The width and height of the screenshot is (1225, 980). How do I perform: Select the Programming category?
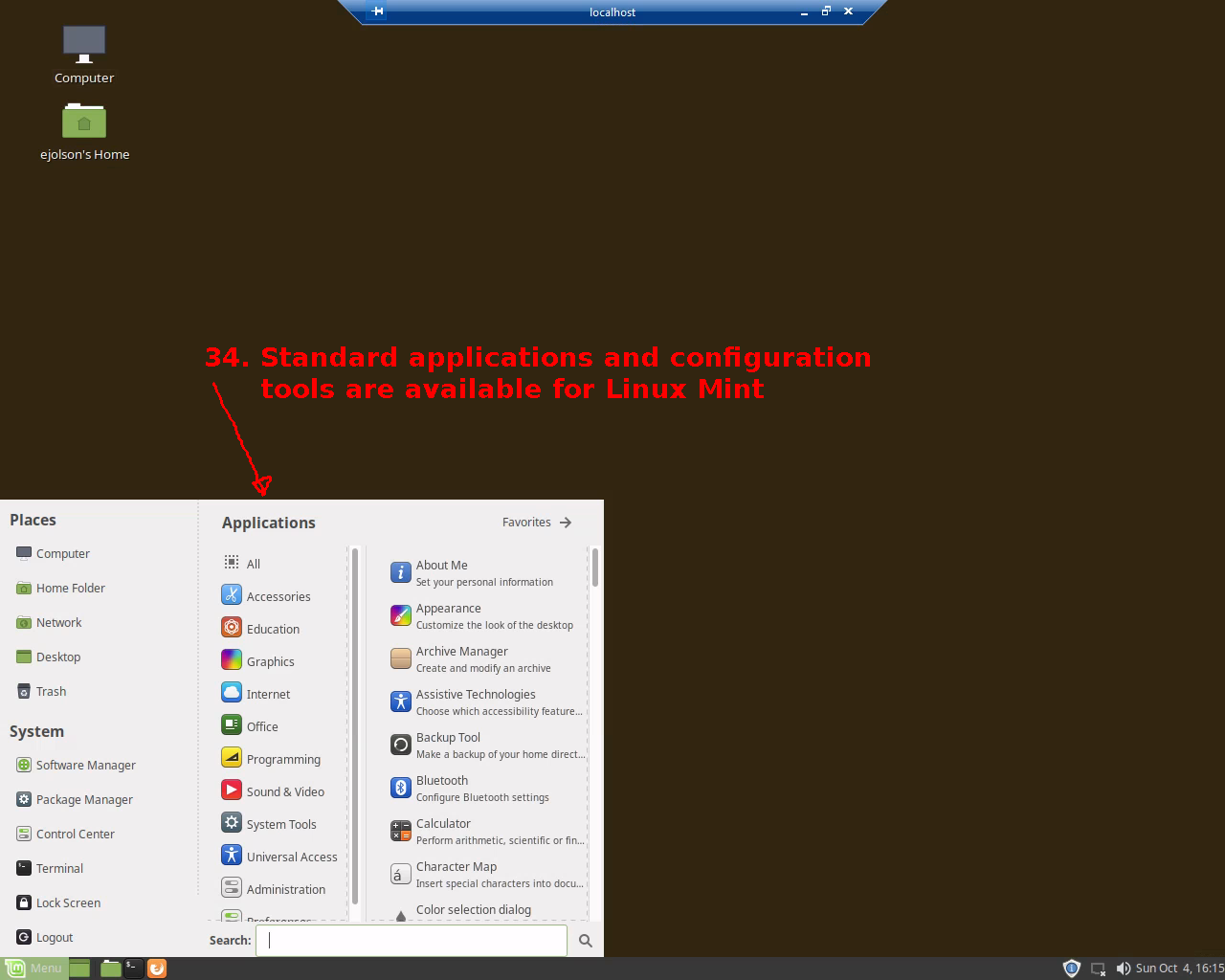coord(271,758)
